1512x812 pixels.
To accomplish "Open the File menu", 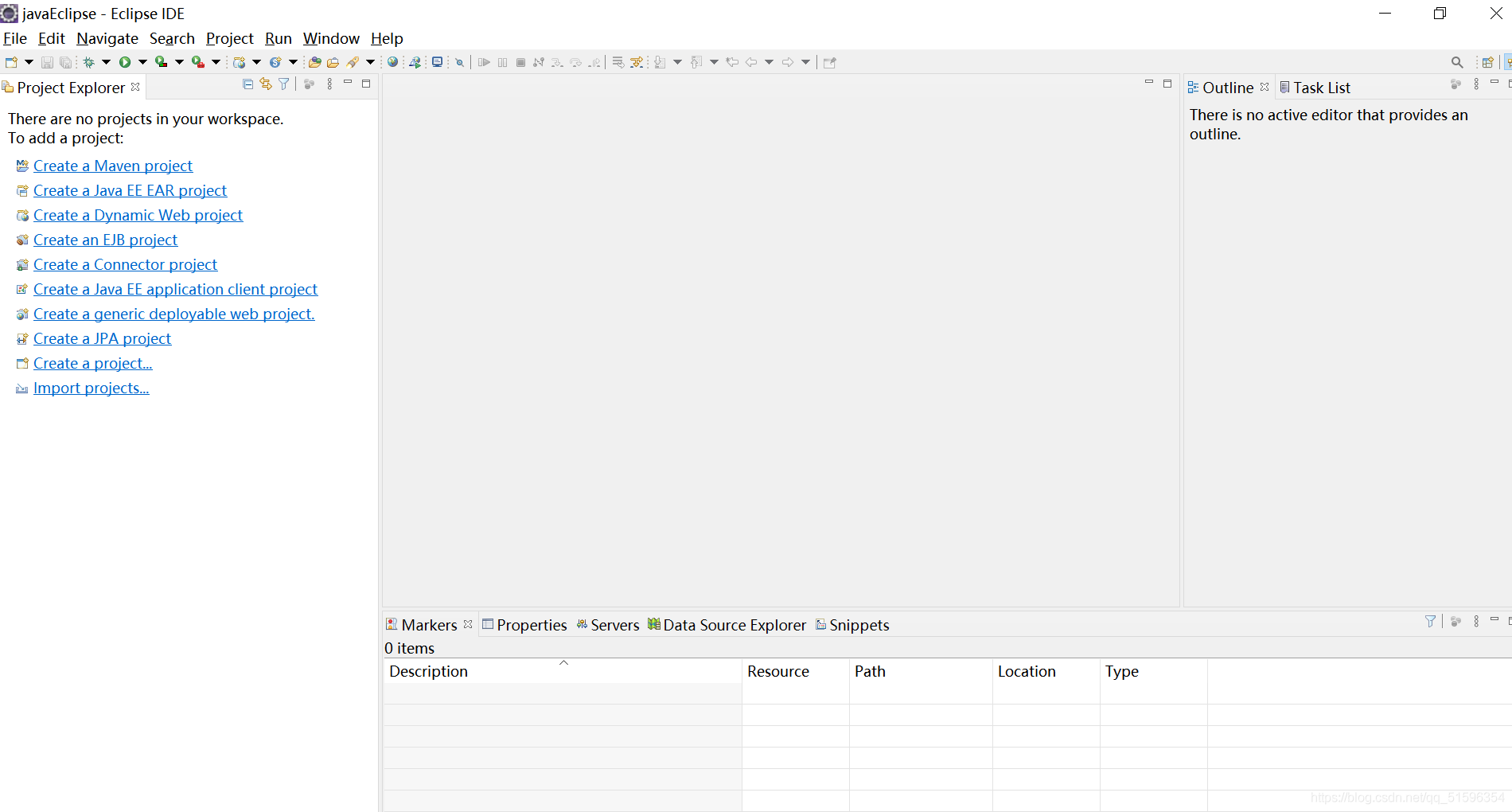I will [x=15, y=38].
